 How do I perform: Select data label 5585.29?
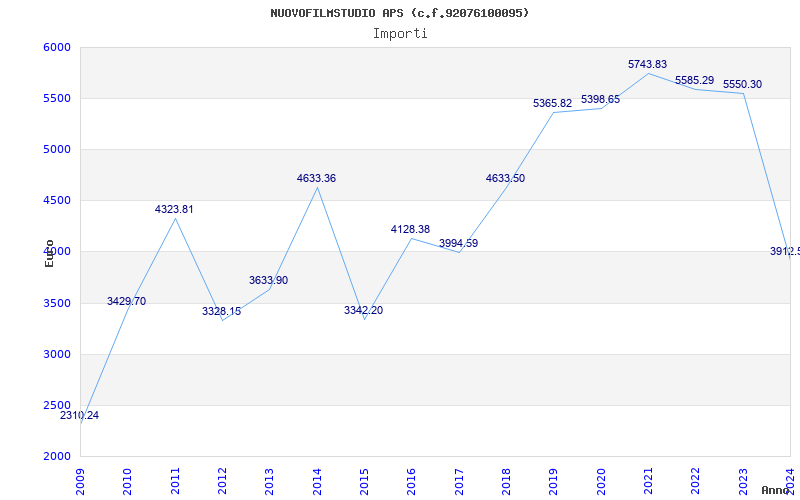coord(694,81)
